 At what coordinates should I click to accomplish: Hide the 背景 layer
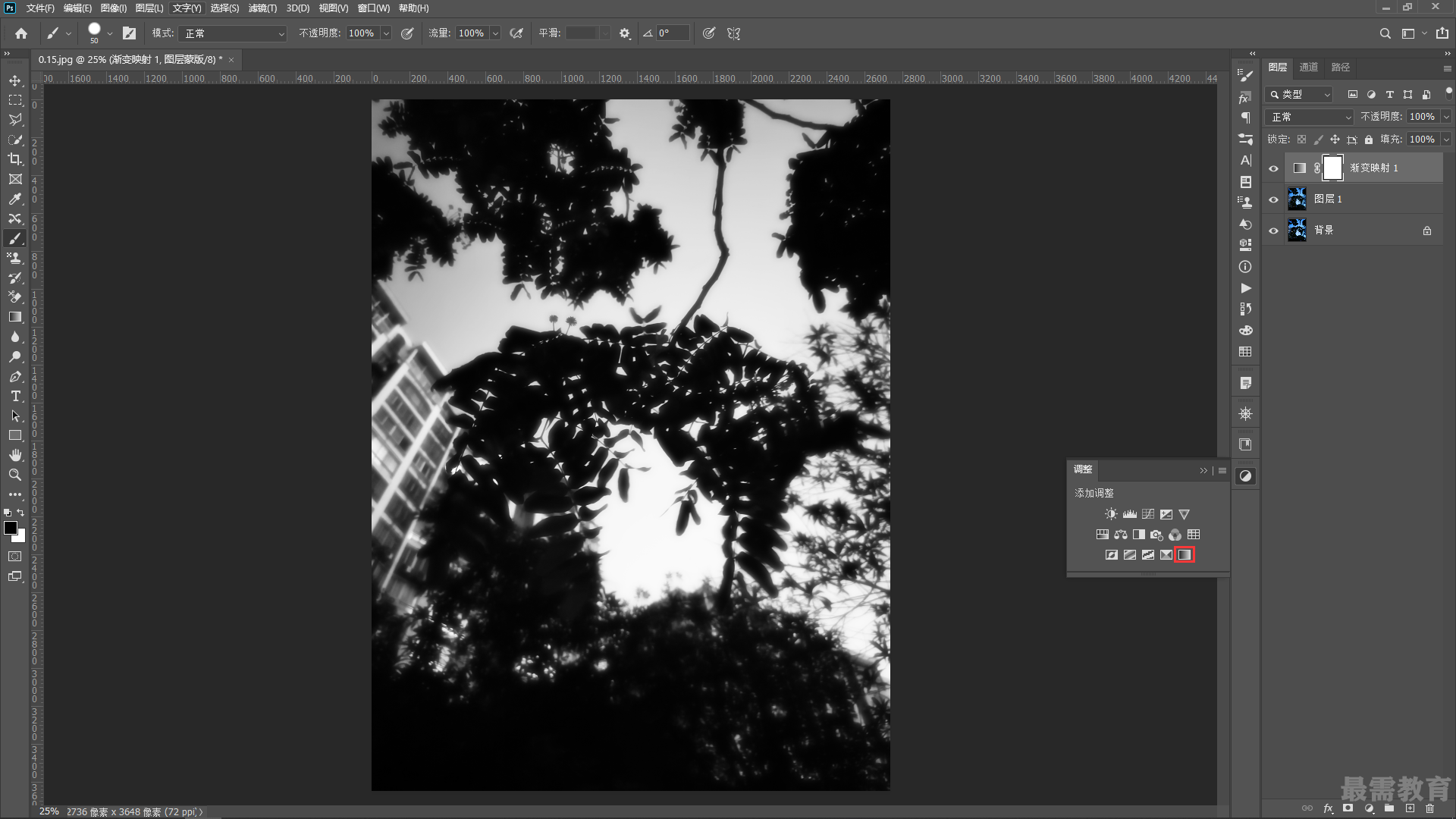click(x=1274, y=231)
